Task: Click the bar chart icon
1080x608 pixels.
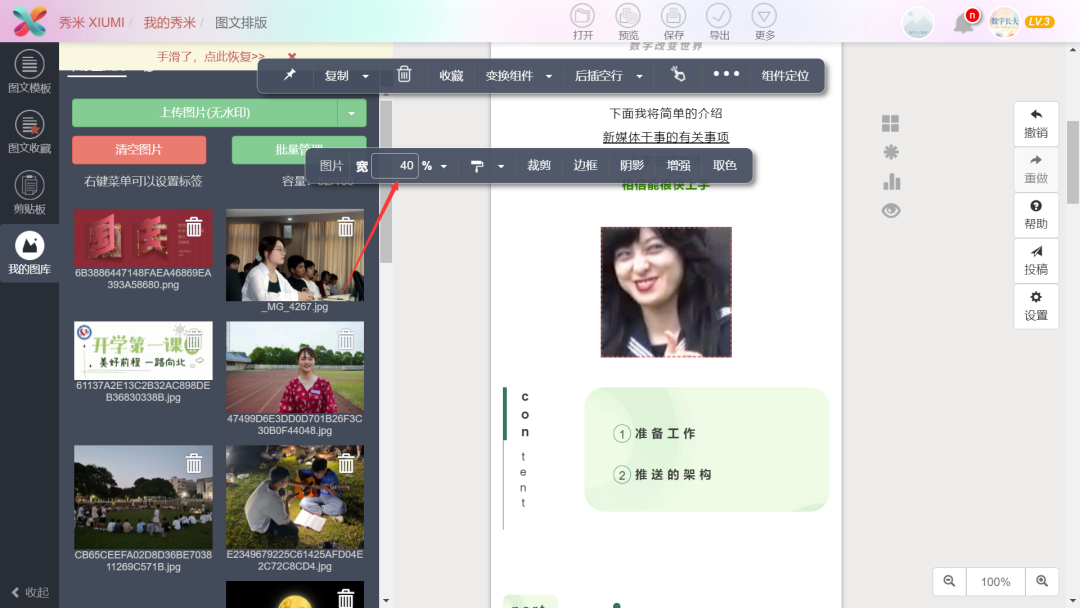Action: tap(891, 181)
